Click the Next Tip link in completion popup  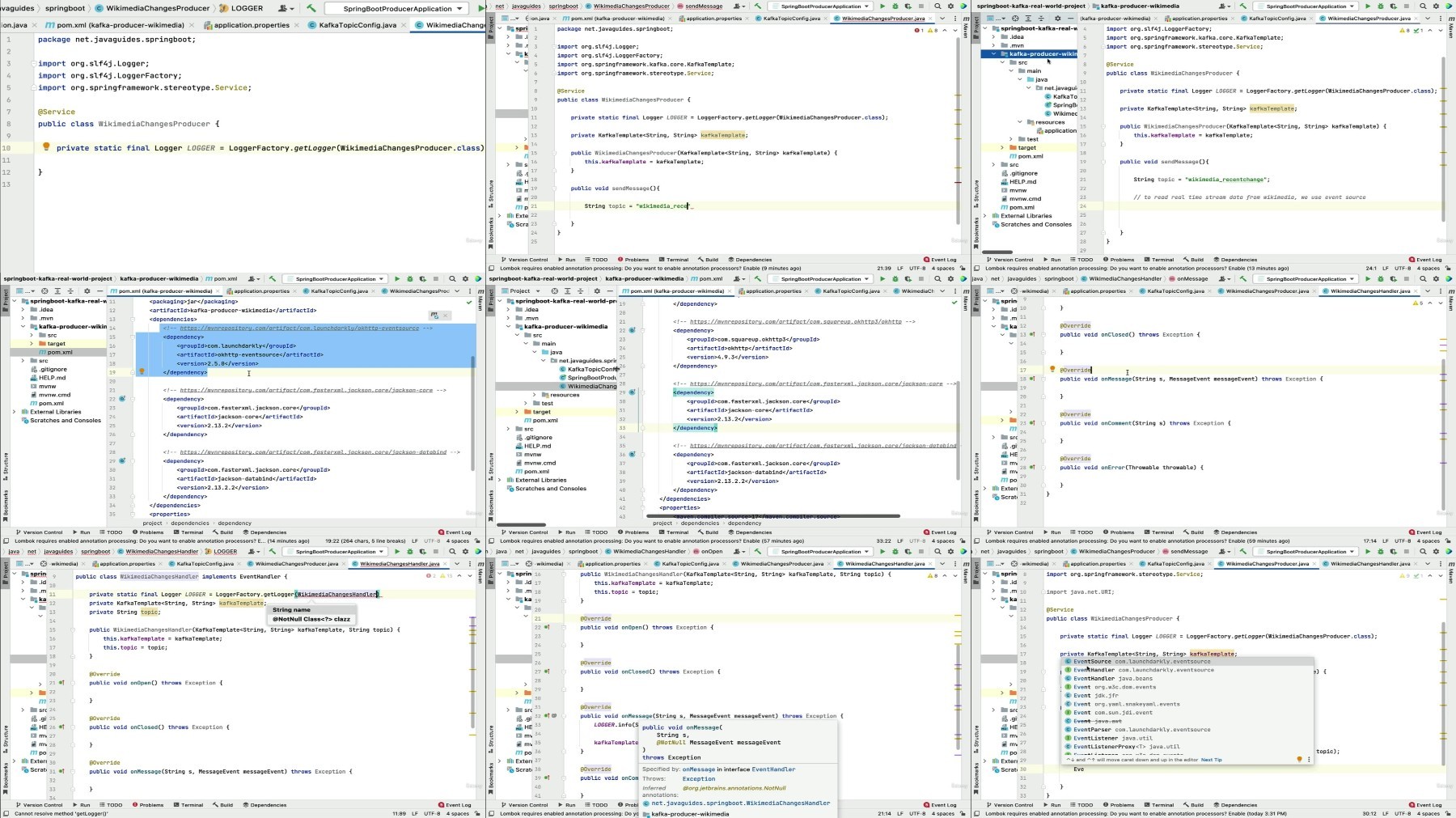pyautogui.click(x=1212, y=760)
